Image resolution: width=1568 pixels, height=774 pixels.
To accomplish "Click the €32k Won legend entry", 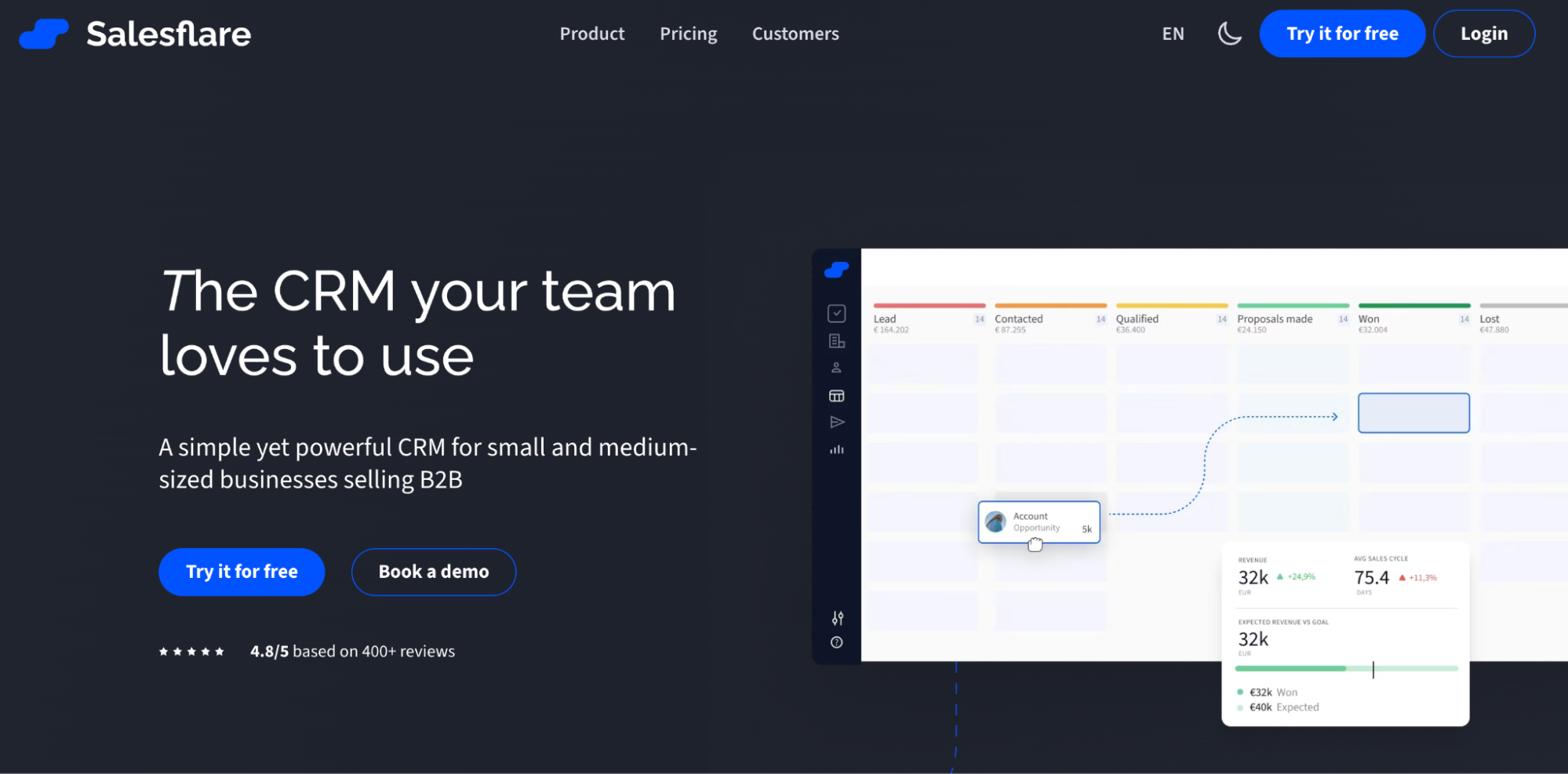I will pyautogui.click(x=1268, y=692).
